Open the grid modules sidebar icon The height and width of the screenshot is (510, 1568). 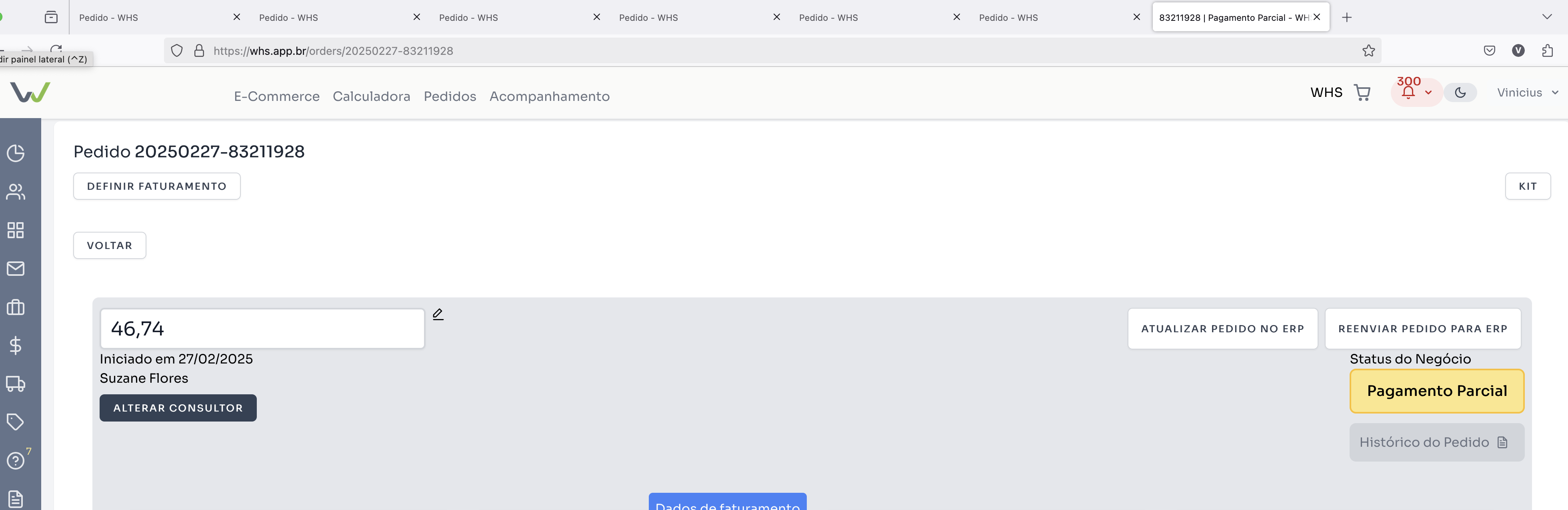[16, 230]
